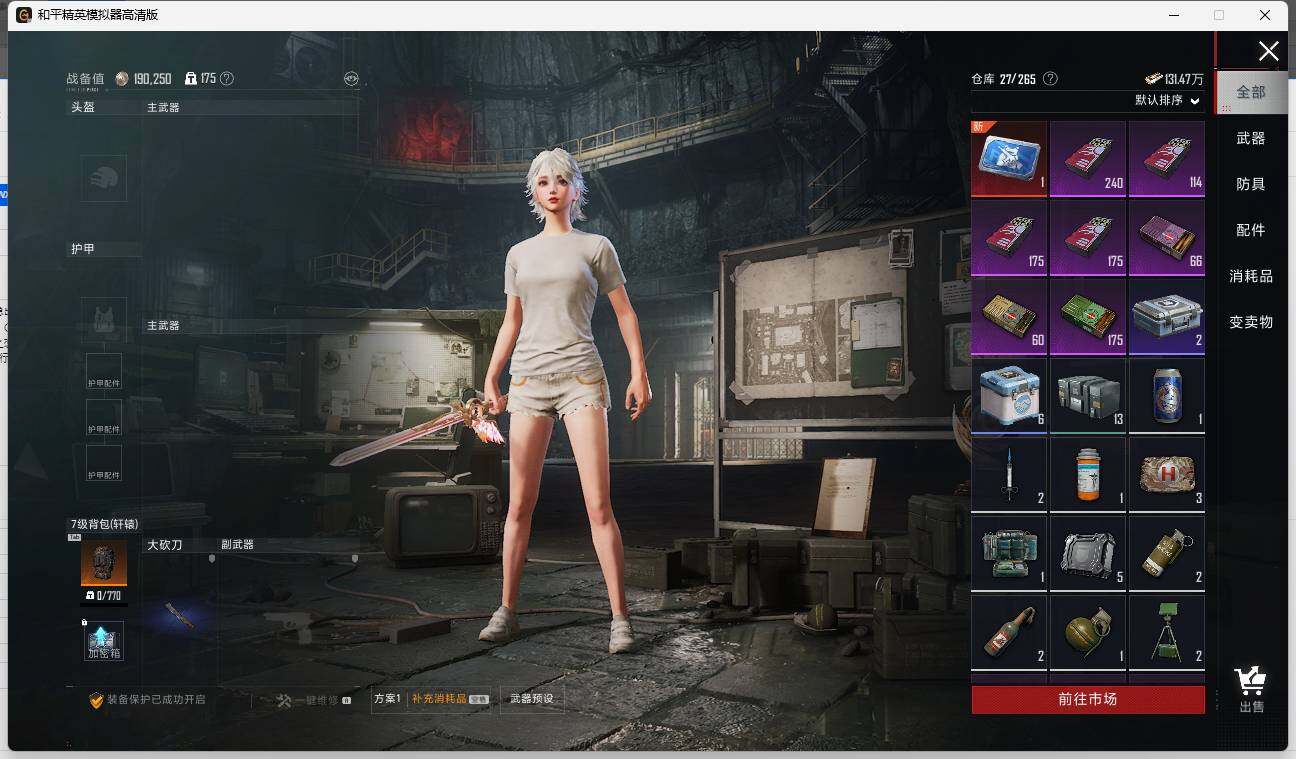Select the green med kit bag item

[x=1009, y=553]
